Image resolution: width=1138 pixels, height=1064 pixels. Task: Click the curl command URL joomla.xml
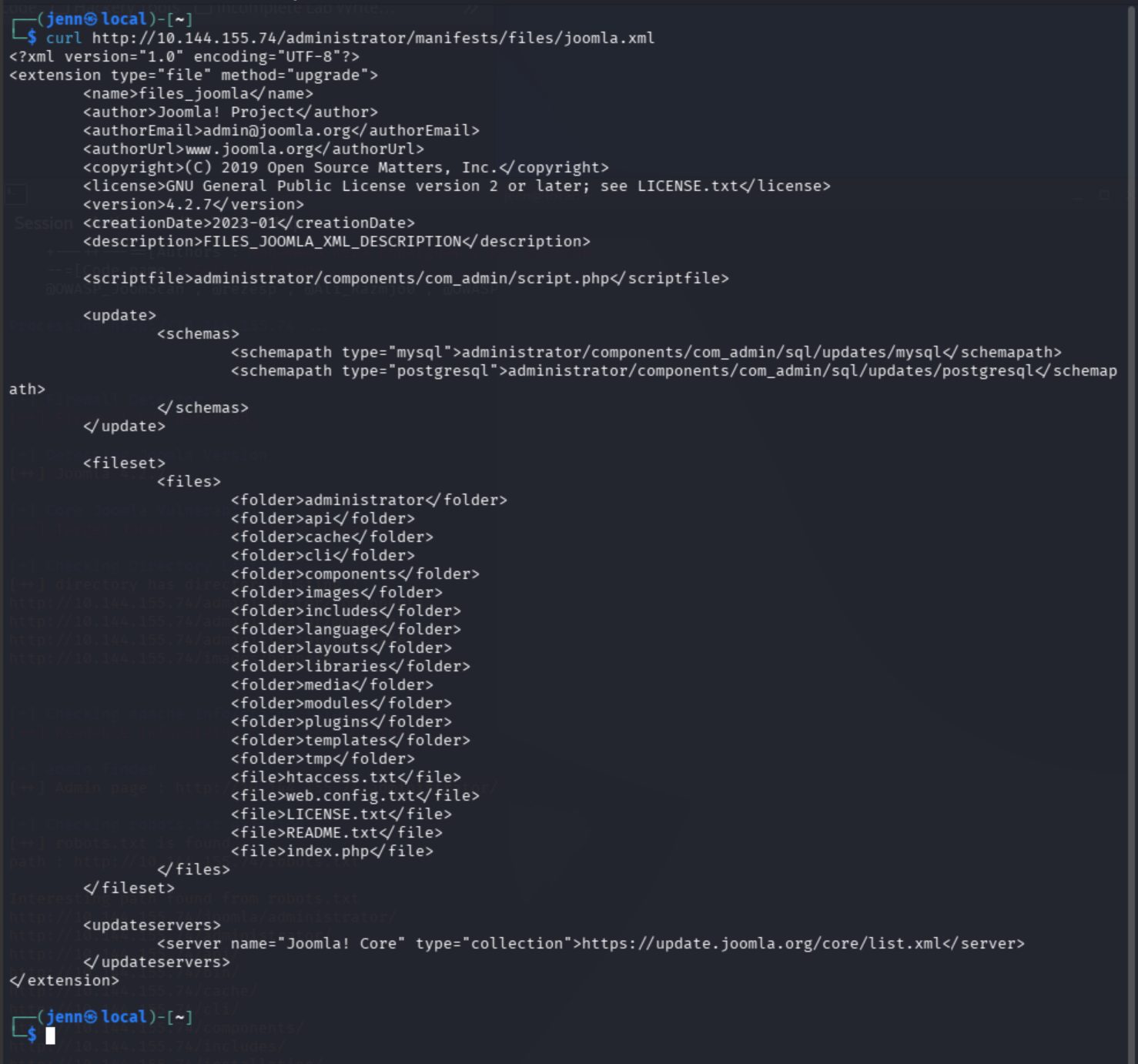pyautogui.click(x=373, y=38)
